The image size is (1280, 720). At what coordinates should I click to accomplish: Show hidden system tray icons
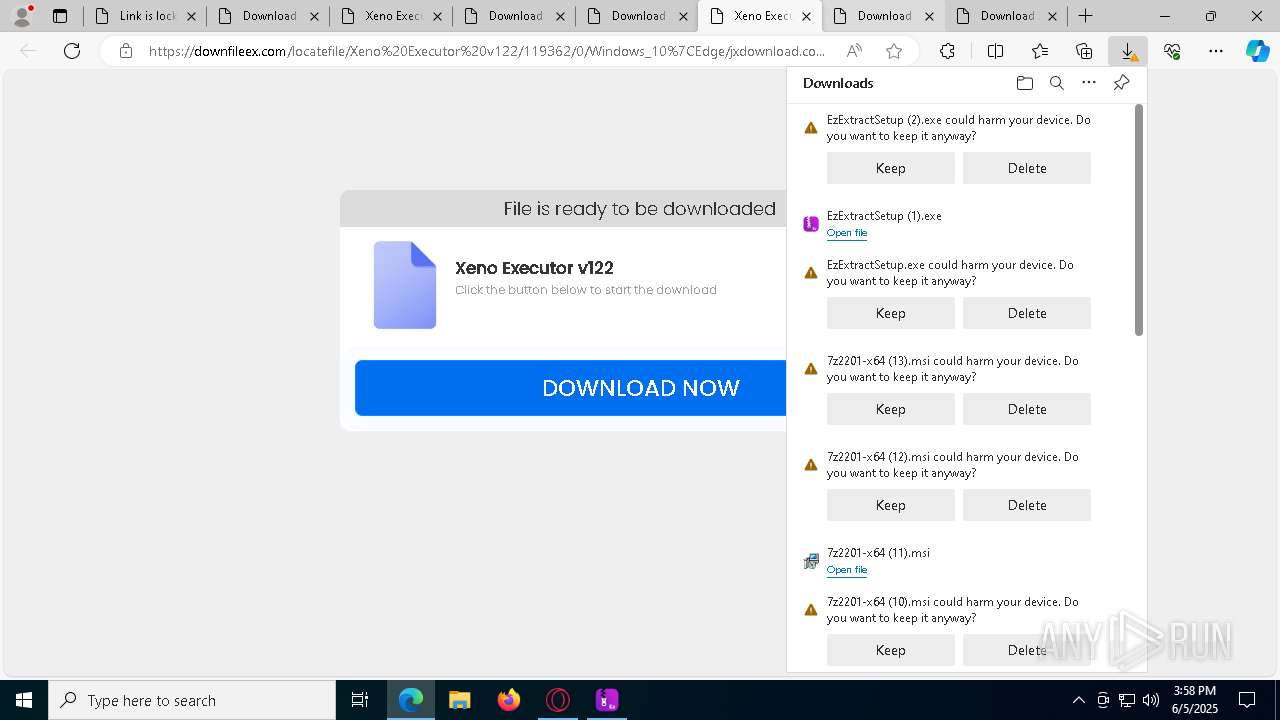[1078, 700]
